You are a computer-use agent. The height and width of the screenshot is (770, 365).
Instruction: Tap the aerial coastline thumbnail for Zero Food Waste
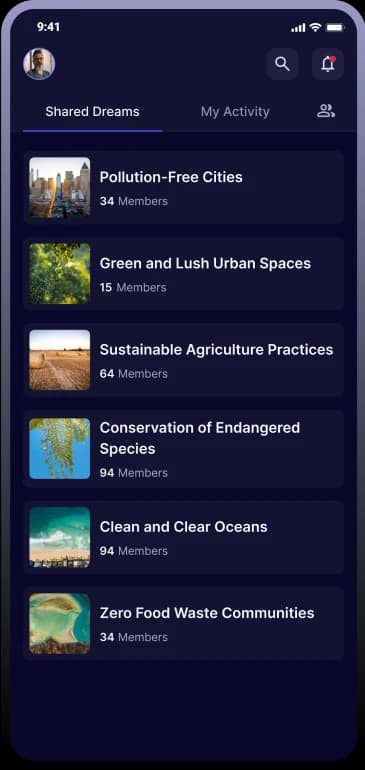point(59,624)
